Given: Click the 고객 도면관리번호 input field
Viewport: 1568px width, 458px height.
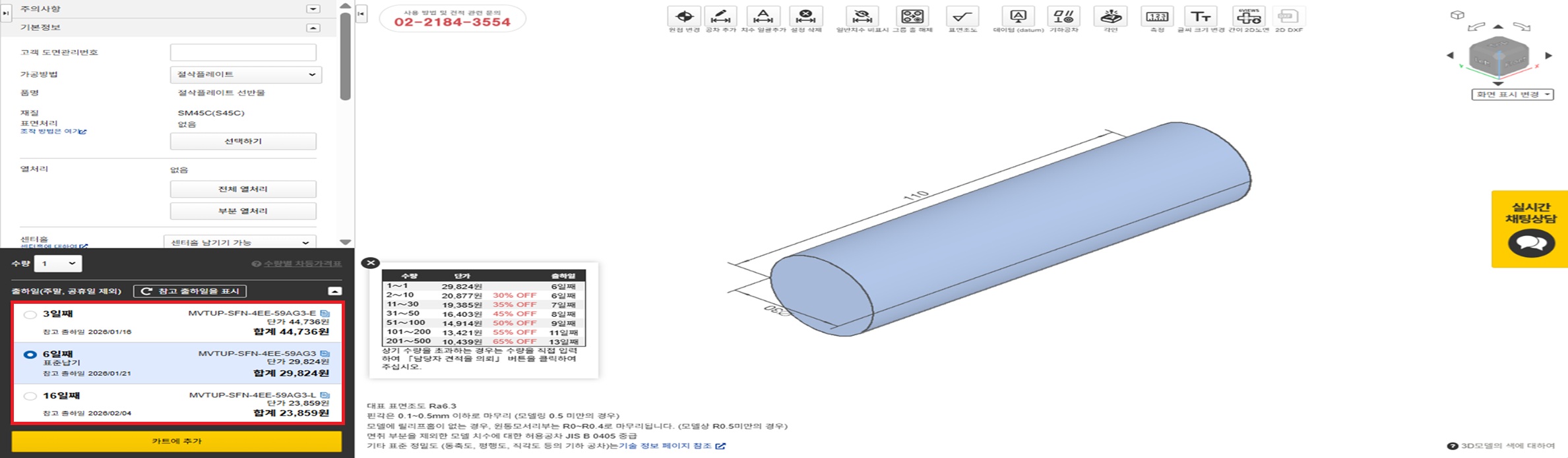Looking at the screenshot, I should pos(243,52).
